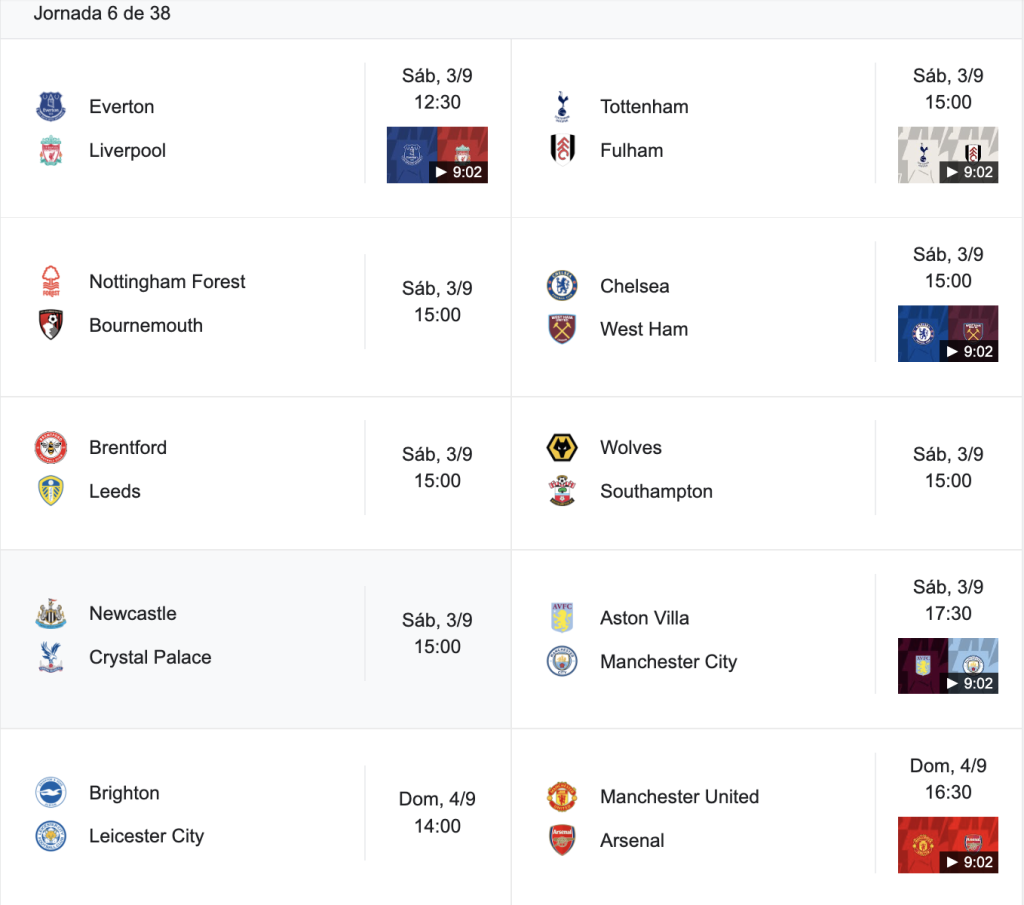Play the Everton vs Liverpool highlights video
Image resolution: width=1024 pixels, height=905 pixels.
(x=437, y=155)
